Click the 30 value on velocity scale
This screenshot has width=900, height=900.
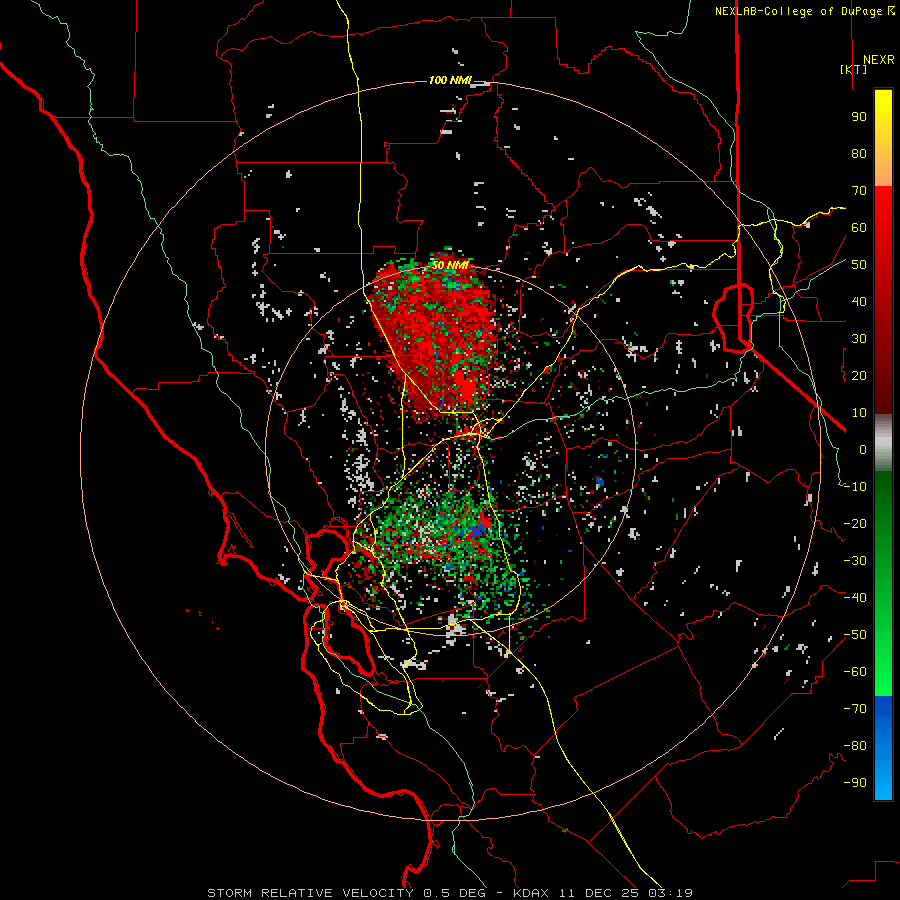[859, 339]
